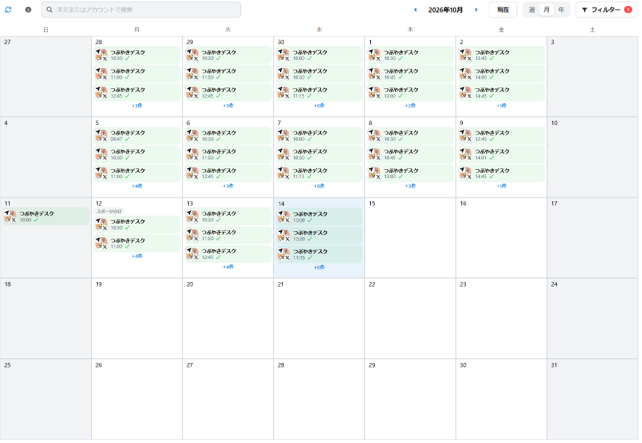Viewport: 642px width, 443px height.
Task: Click account avatar of 11:15 post on the 14th
Action: [x=283, y=254]
